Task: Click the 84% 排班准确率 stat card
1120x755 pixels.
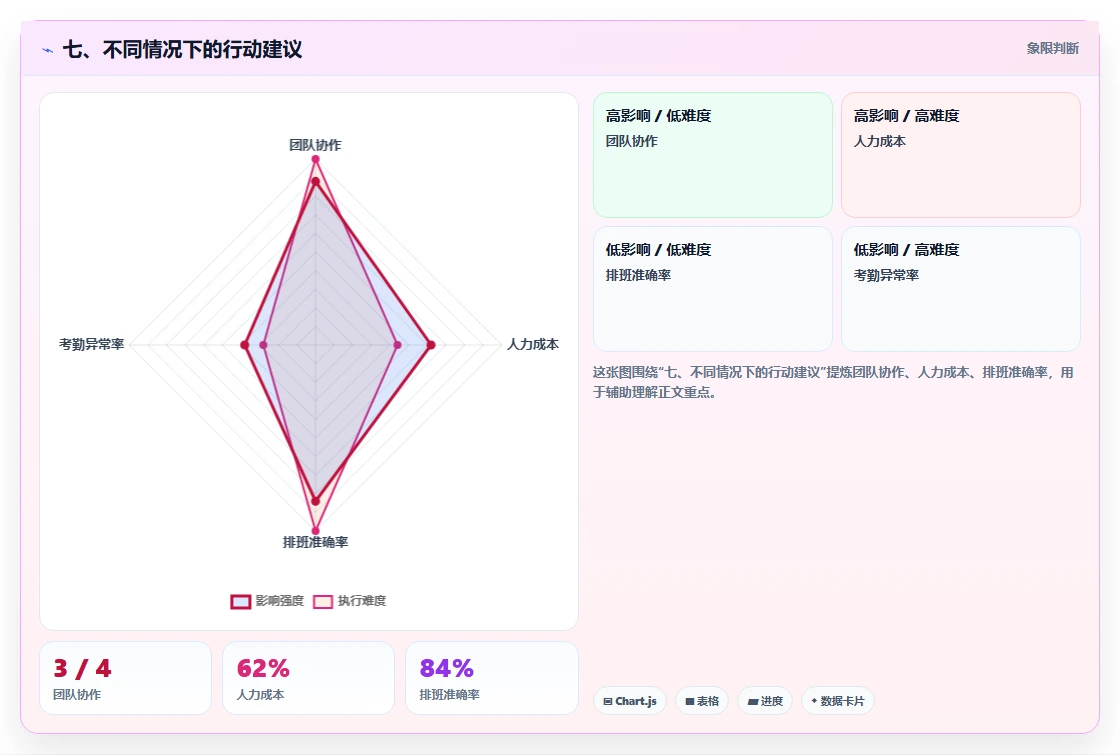Action: pos(491,678)
